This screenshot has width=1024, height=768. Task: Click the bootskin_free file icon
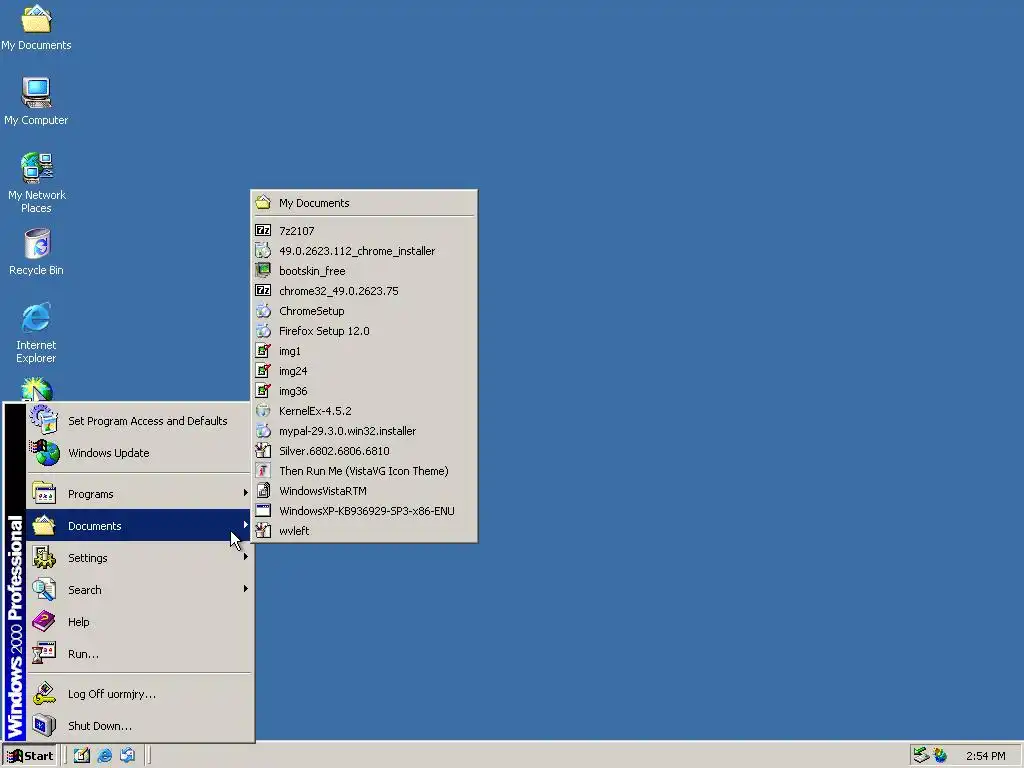point(263,270)
